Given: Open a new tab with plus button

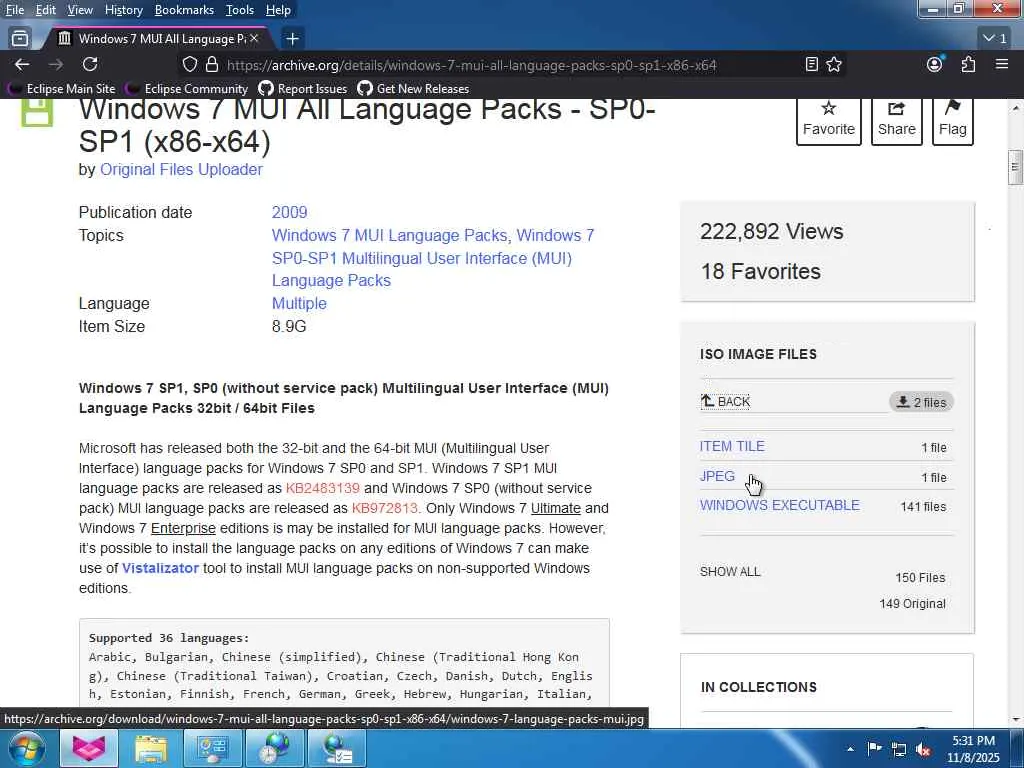Looking at the screenshot, I should [293, 39].
